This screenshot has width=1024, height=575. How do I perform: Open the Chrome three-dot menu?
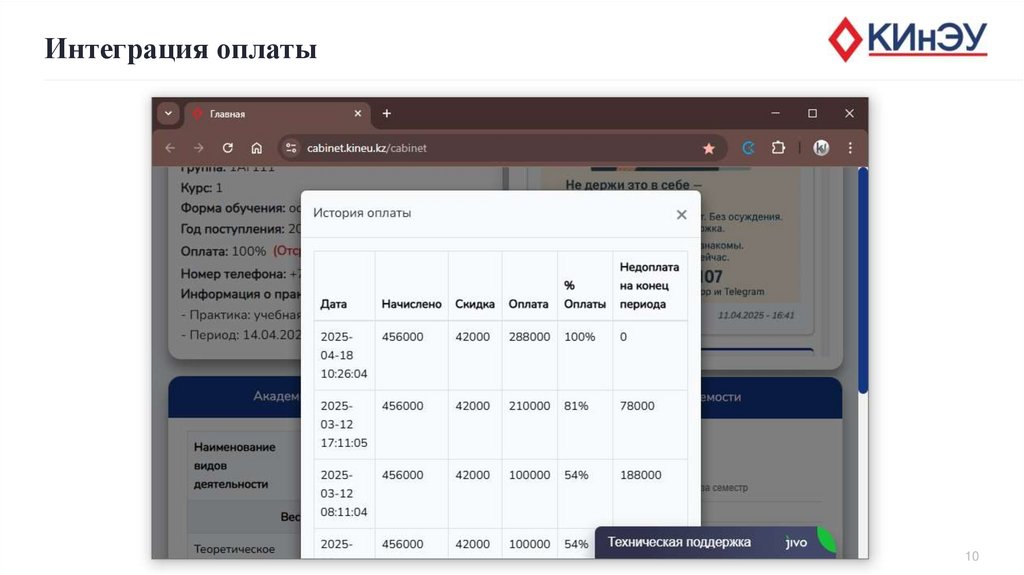(x=850, y=148)
